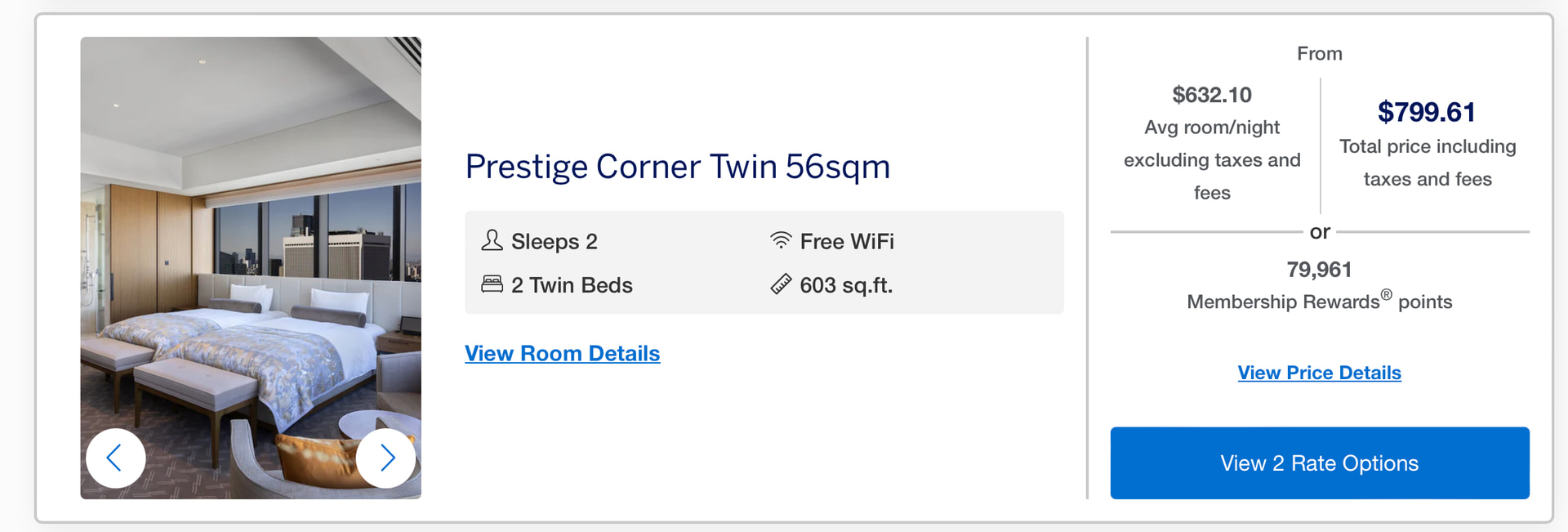Click the bed icon beside 2 Twin Beds
1568x532 pixels.
pyautogui.click(x=492, y=284)
